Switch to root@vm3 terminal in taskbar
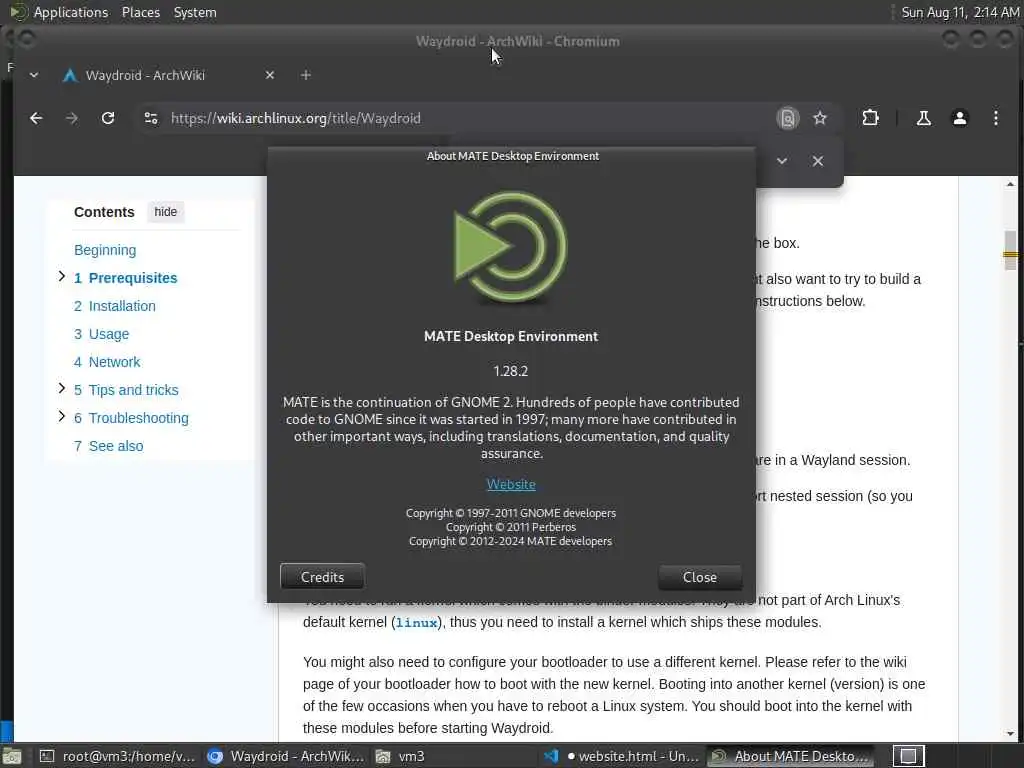This screenshot has width=1024, height=768. [118, 756]
